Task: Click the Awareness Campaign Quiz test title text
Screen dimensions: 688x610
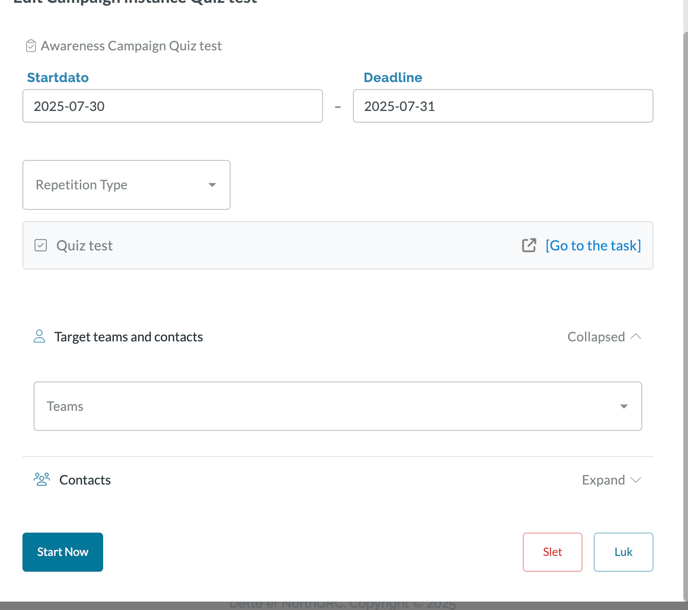Action: [x=131, y=46]
